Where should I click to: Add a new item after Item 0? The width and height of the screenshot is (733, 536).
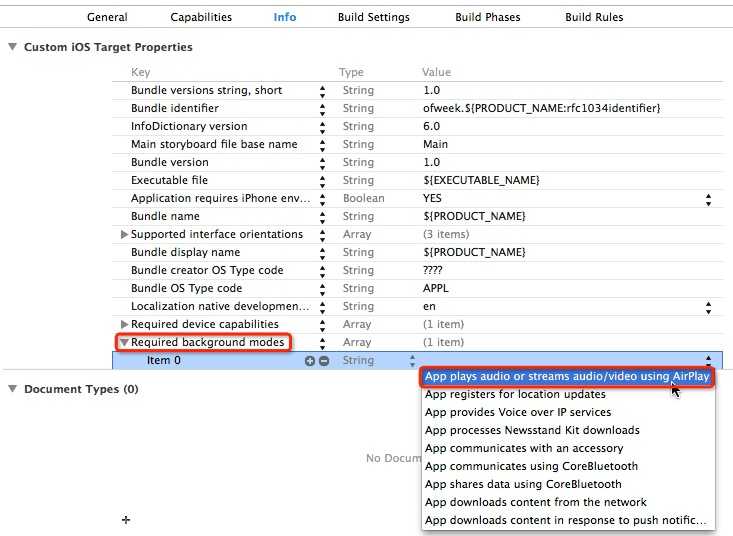coord(309,361)
